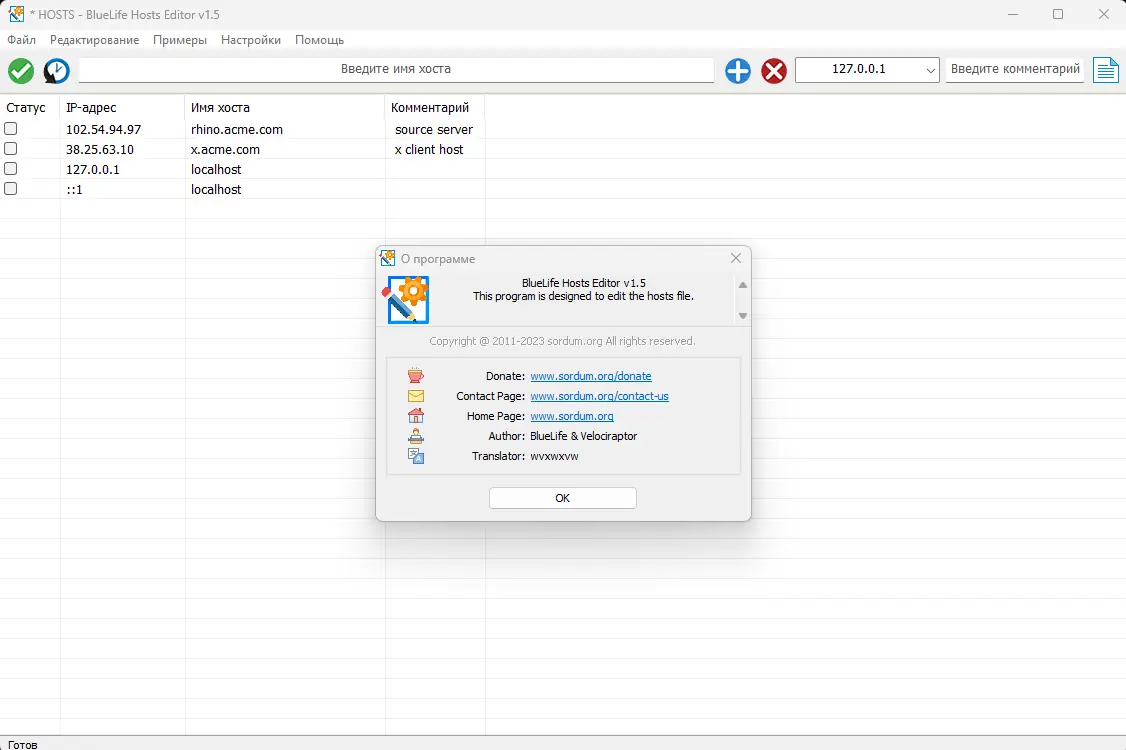Click the green checkmark save hosts icon
This screenshot has width=1126, height=750.
[x=20, y=71]
